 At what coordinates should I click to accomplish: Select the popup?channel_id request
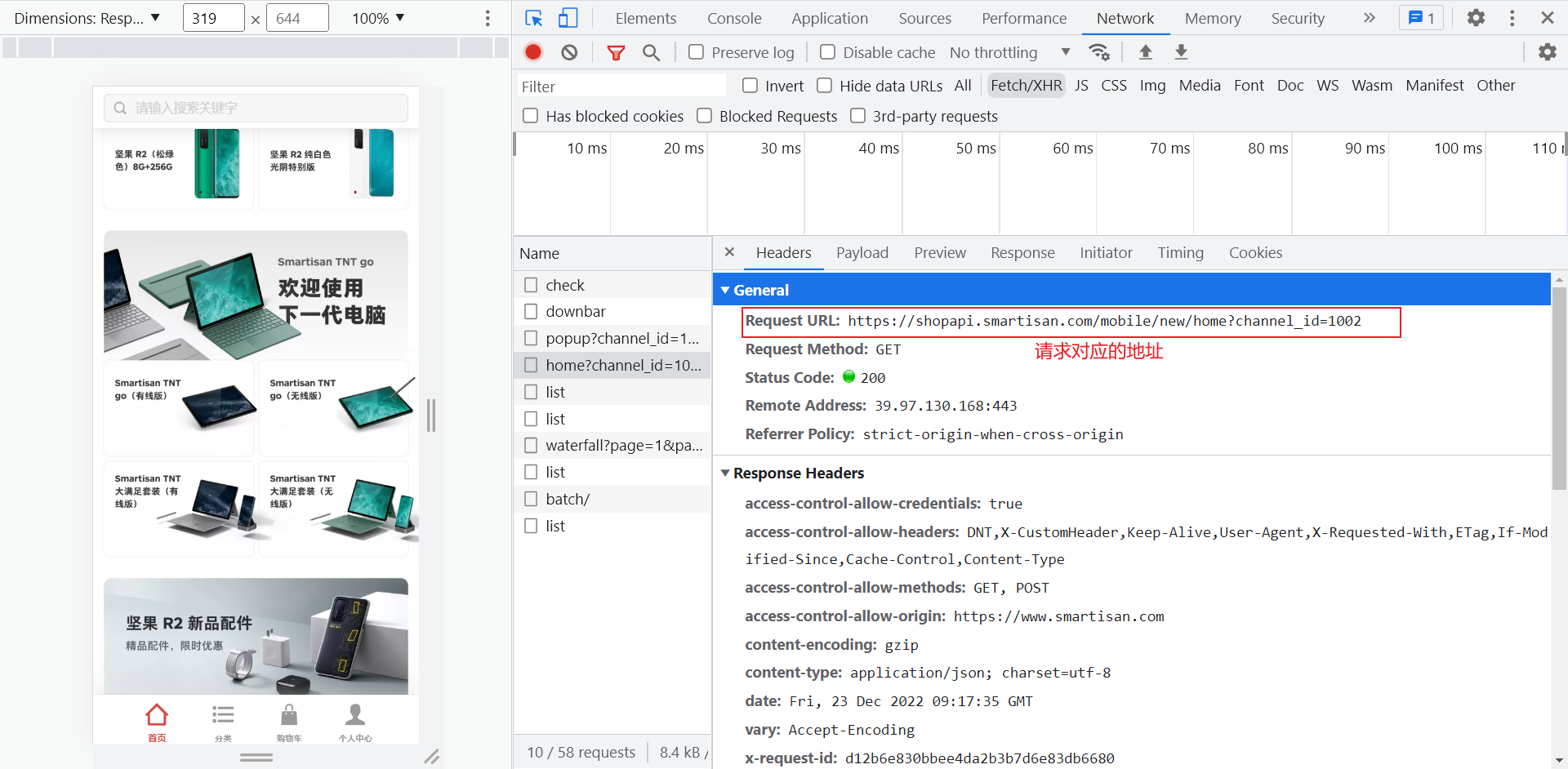coord(612,338)
